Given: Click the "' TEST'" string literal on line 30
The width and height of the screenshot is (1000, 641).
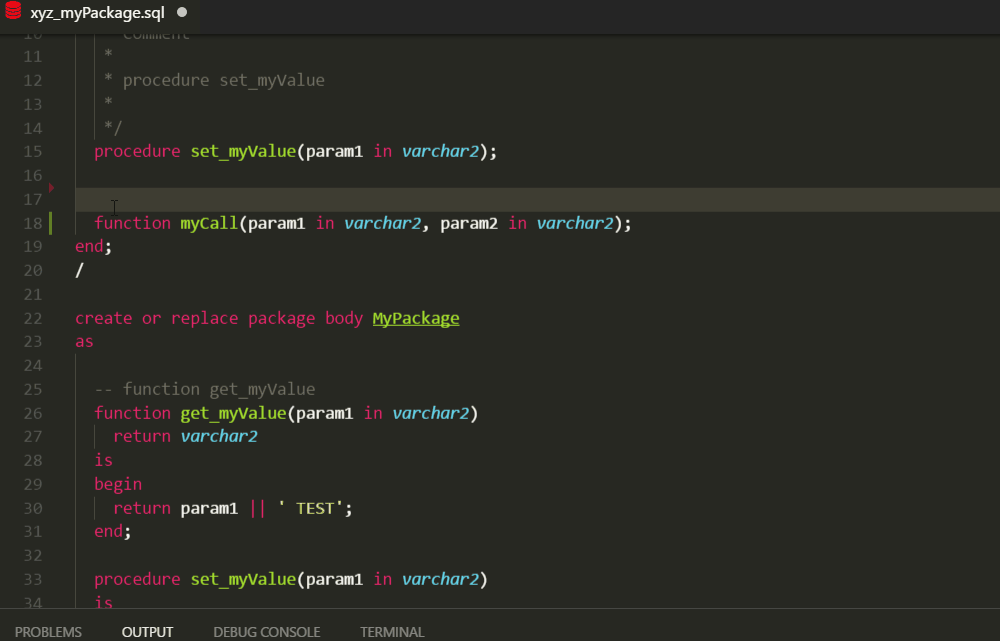Looking at the screenshot, I should pyautogui.click(x=311, y=508).
